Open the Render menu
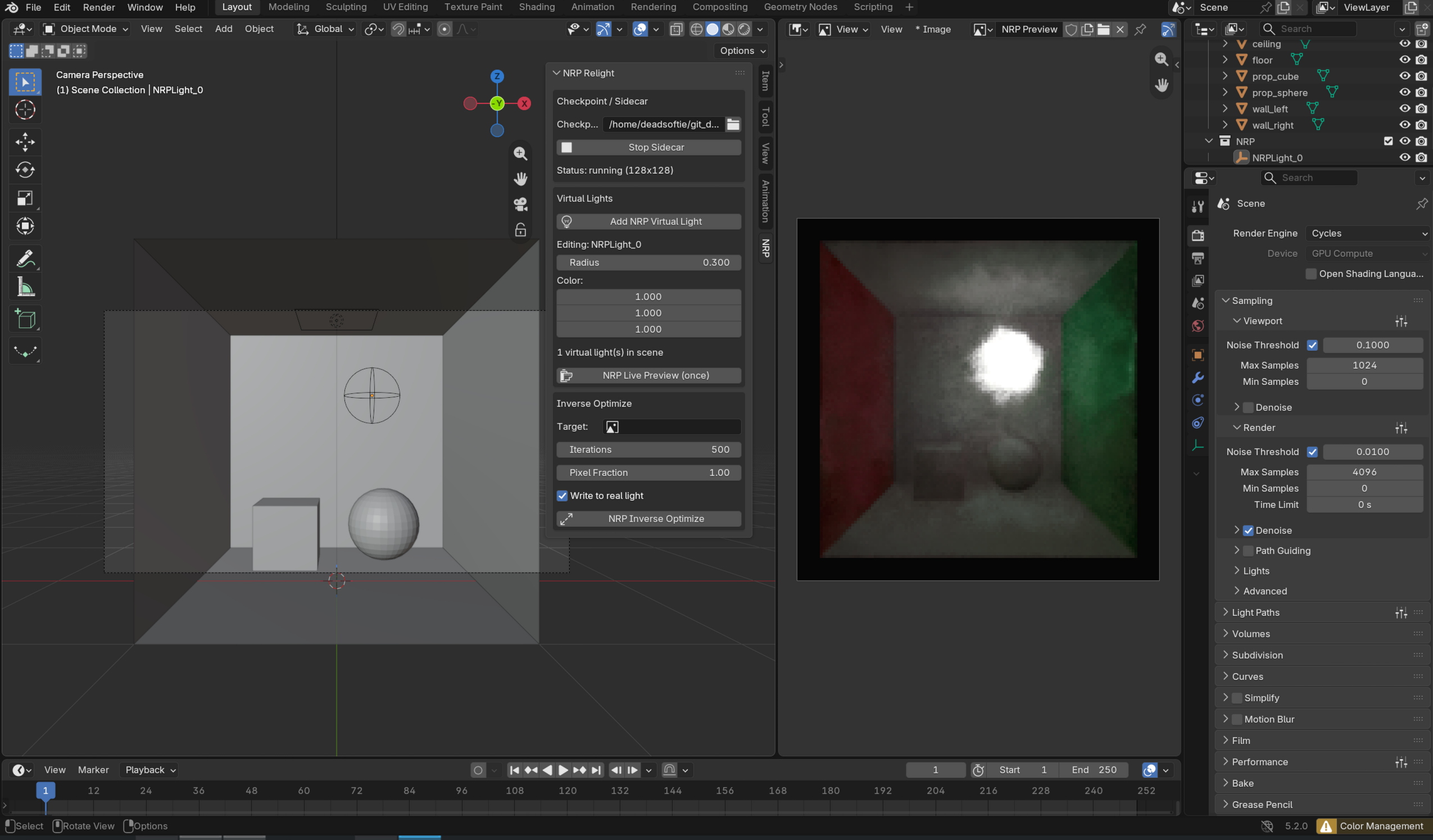The image size is (1433, 840). click(x=99, y=7)
